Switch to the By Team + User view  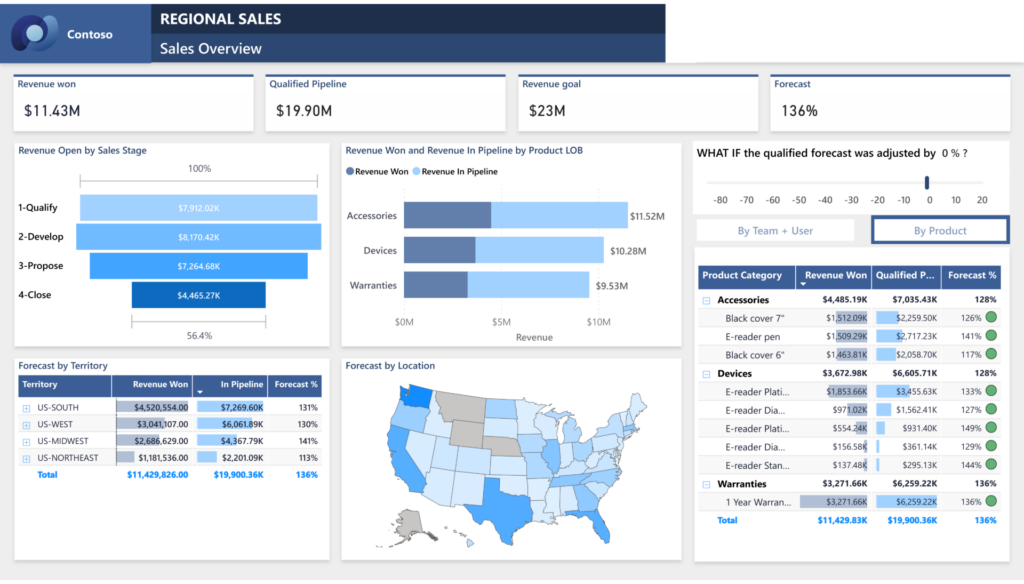(775, 231)
